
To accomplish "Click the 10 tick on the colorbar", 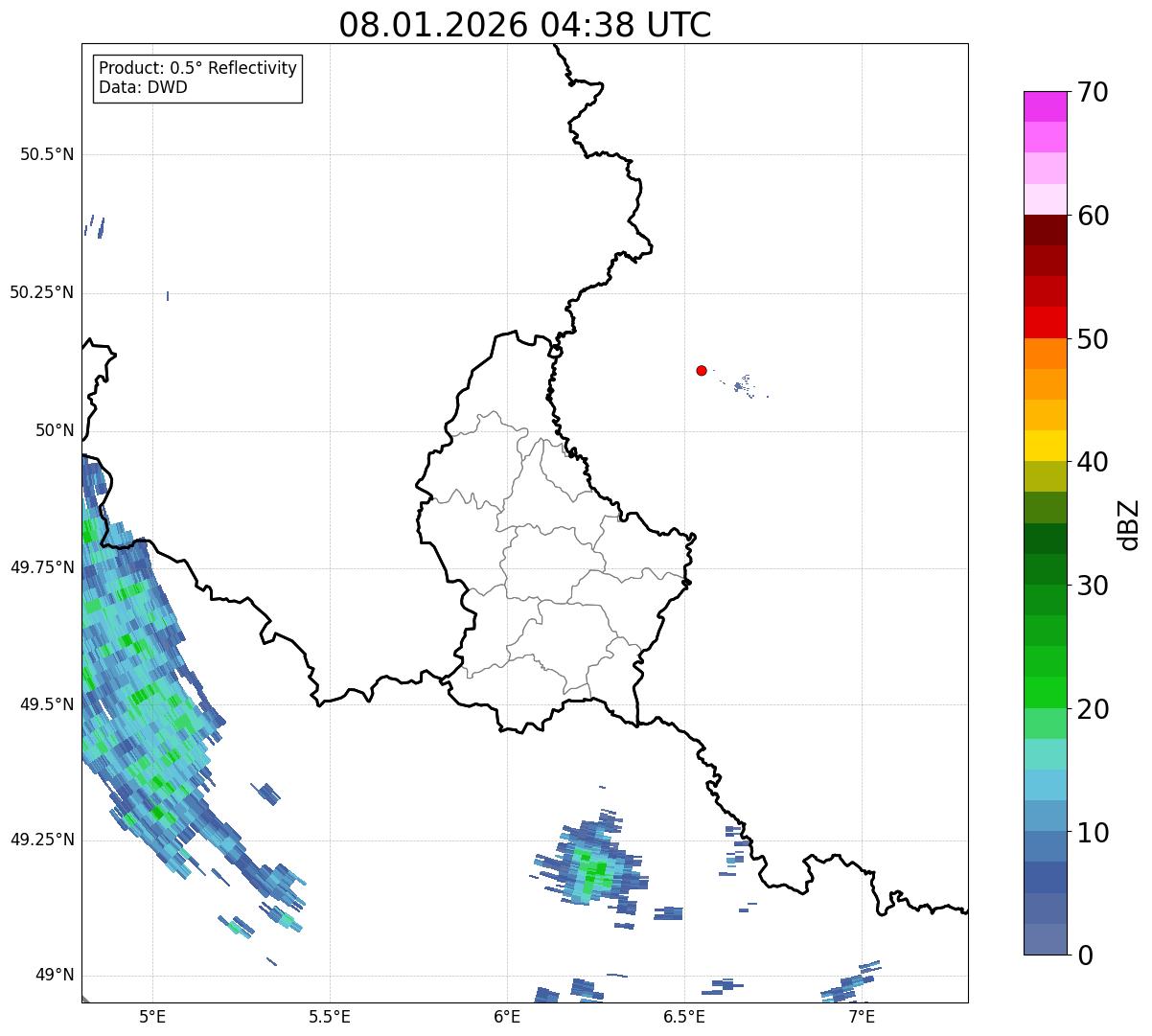I will [1093, 833].
